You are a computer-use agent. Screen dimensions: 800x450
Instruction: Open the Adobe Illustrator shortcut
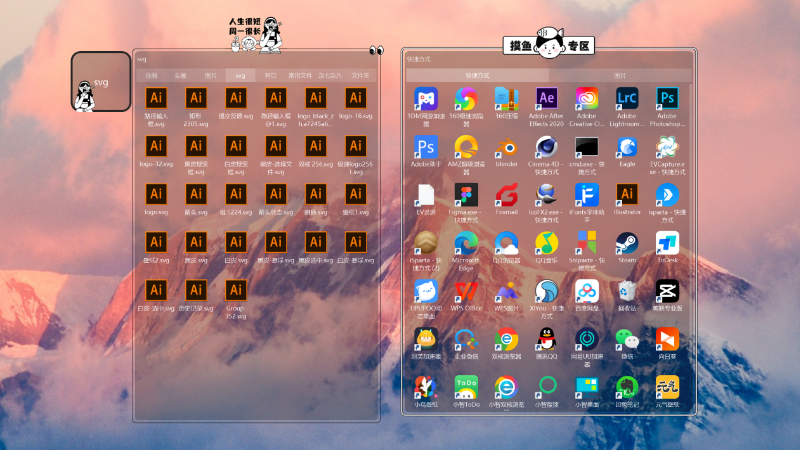[x=627, y=195]
